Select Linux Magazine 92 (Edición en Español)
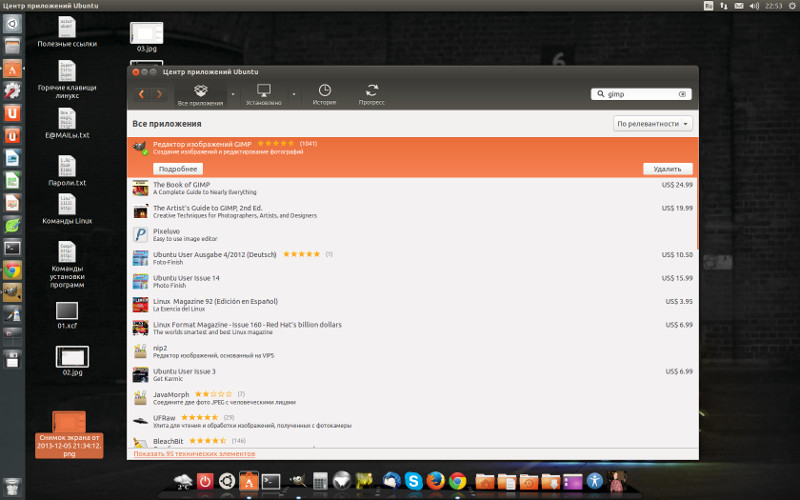This screenshot has height=500, width=800. [412, 305]
